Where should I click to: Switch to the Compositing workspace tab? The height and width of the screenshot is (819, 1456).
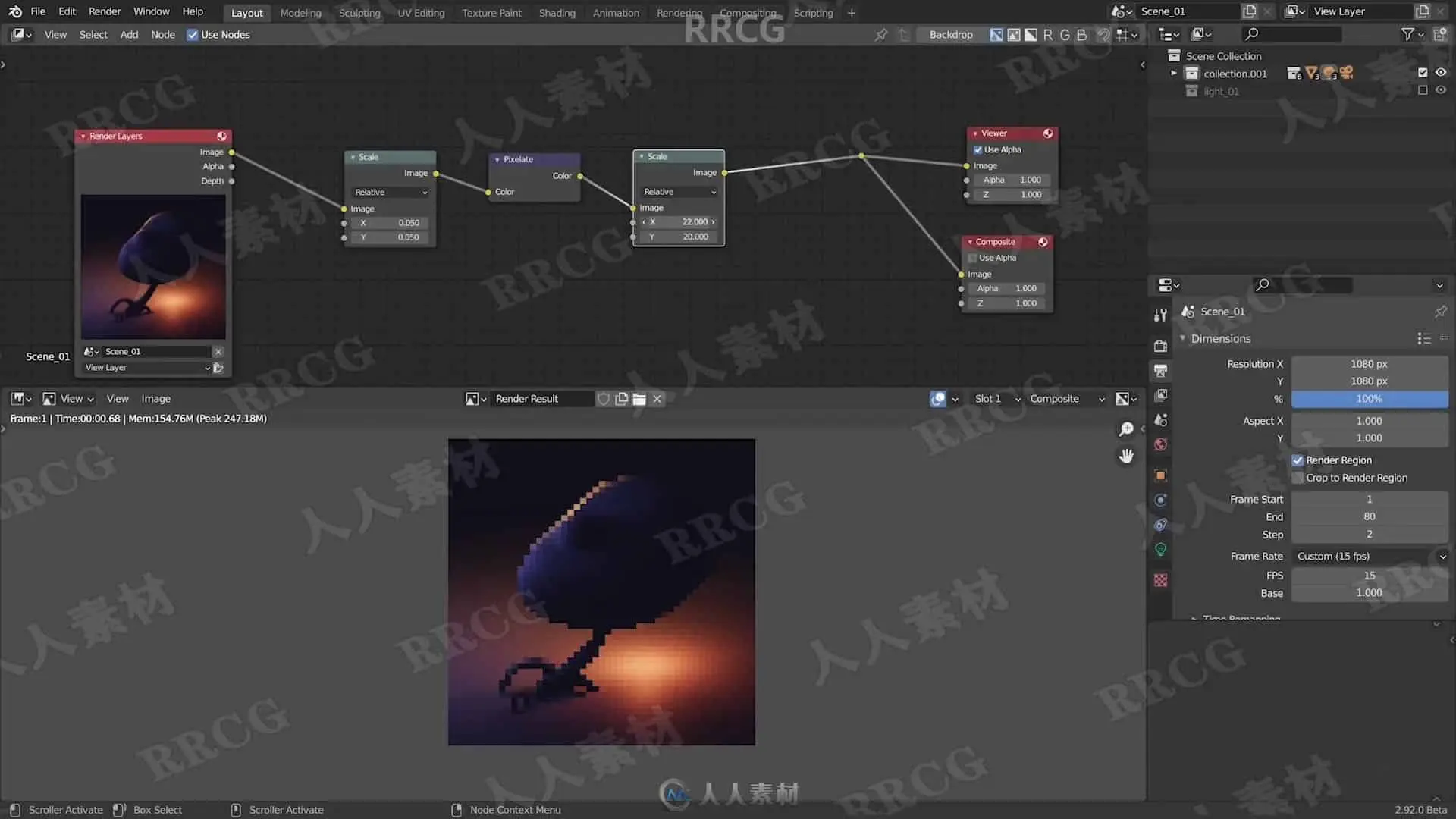click(747, 13)
